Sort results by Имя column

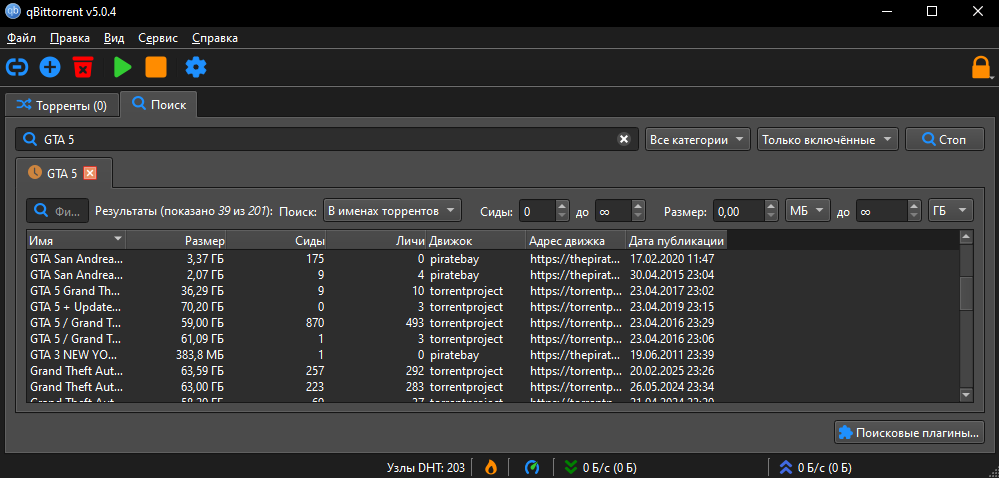76,241
